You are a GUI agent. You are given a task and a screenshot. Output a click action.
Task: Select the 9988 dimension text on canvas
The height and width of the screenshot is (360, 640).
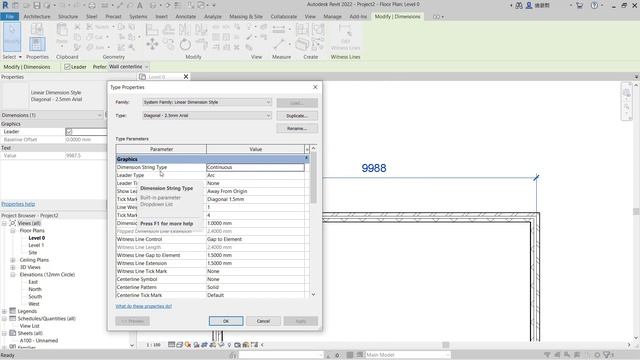pyautogui.click(x=374, y=168)
